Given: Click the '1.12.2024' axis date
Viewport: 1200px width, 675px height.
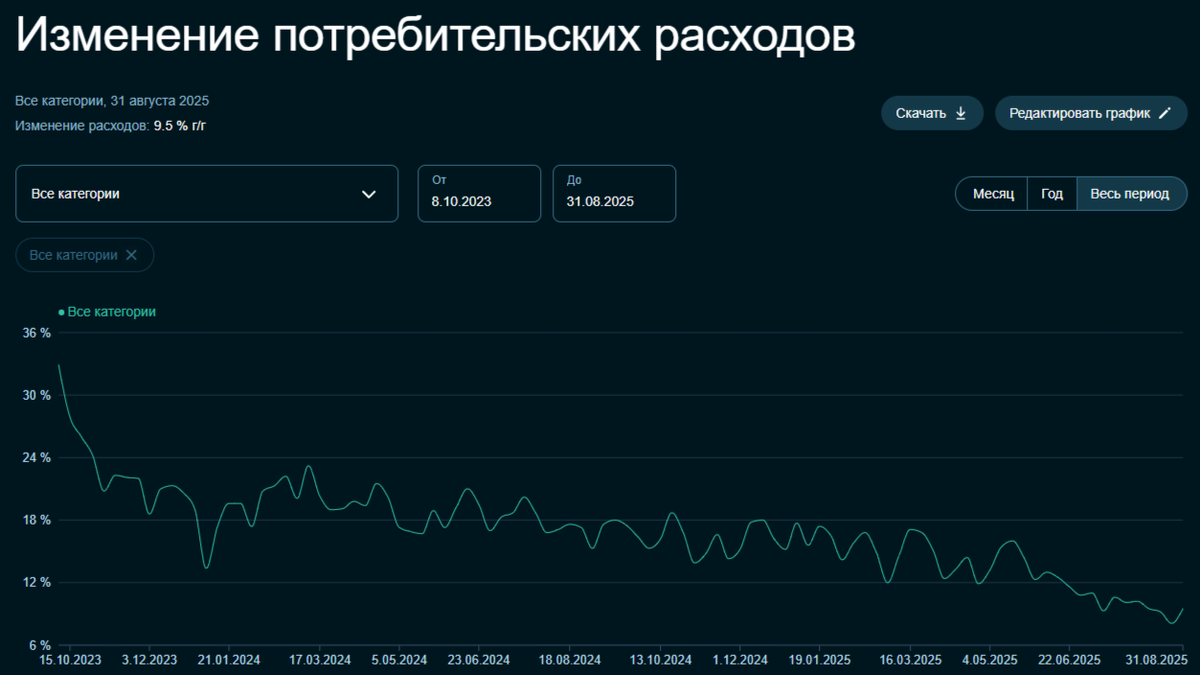Looking at the screenshot, I should [740, 660].
